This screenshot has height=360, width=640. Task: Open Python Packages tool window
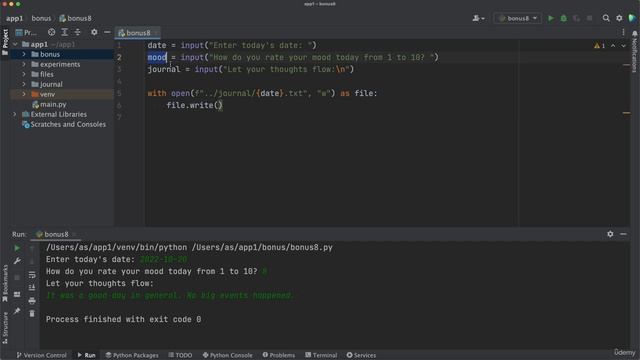pyautogui.click(x=132, y=355)
